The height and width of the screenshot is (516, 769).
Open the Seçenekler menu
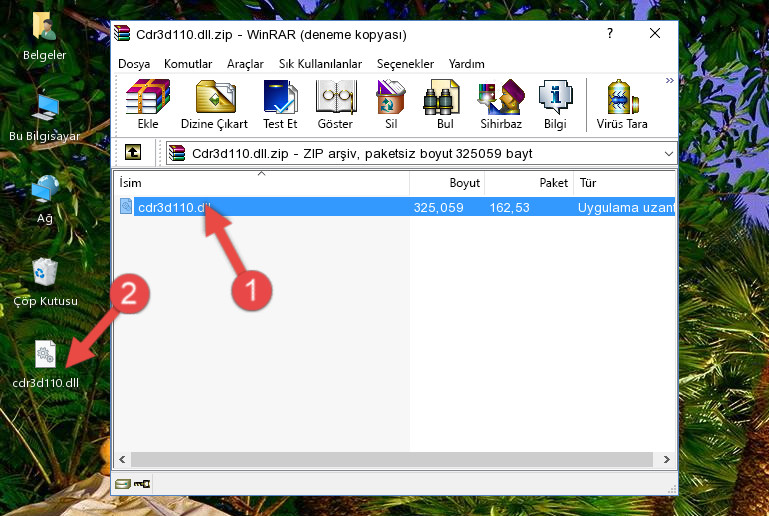tap(405, 64)
